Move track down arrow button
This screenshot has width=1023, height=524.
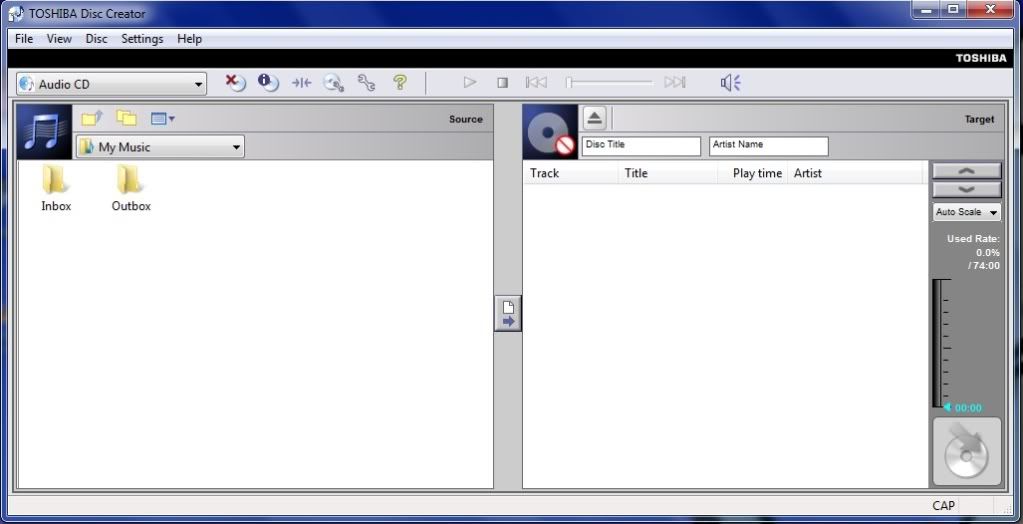tap(966, 189)
